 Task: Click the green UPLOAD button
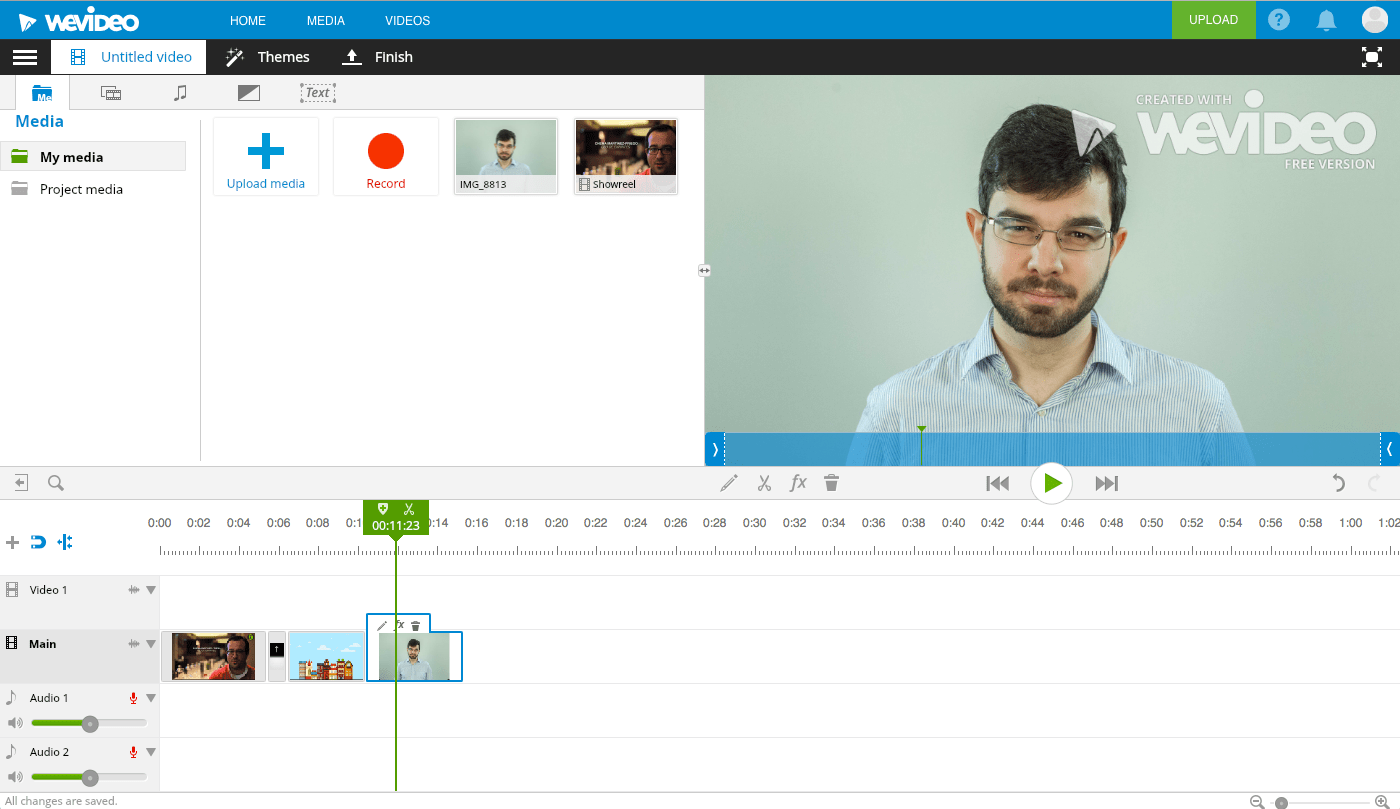[1213, 20]
